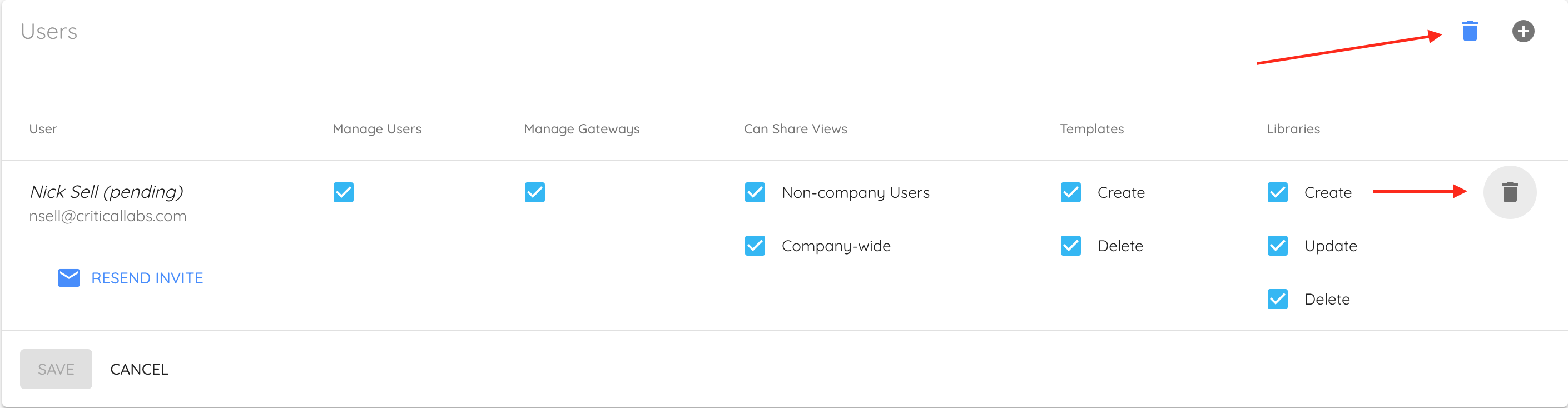Click the Manage Users column header
Viewport: 1568px width, 408px height.
click(377, 129)
